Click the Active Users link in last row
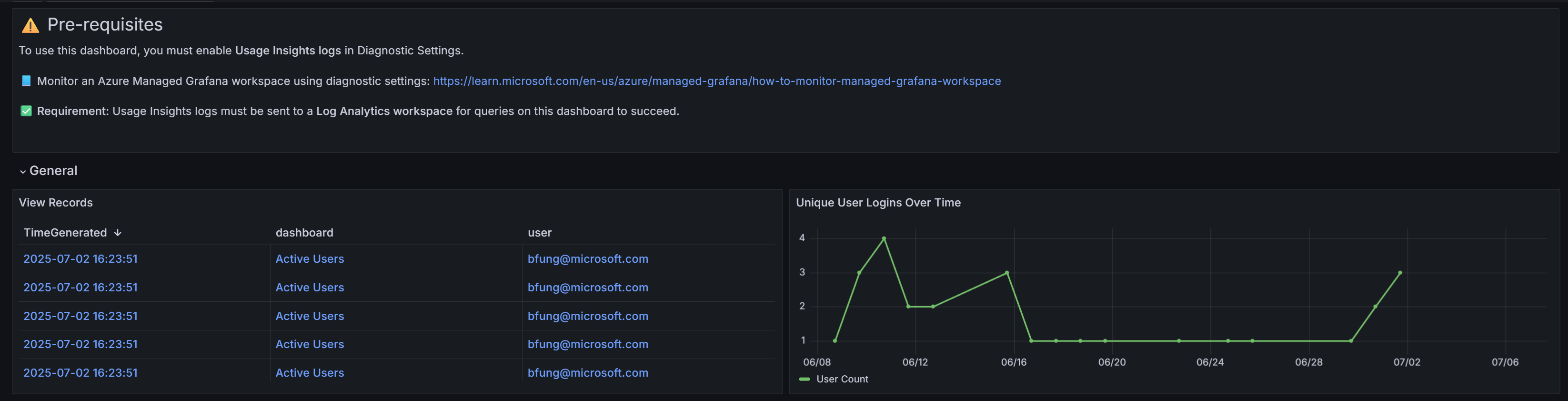Viewport: 1568px width, 401px height. click(309, 373)
